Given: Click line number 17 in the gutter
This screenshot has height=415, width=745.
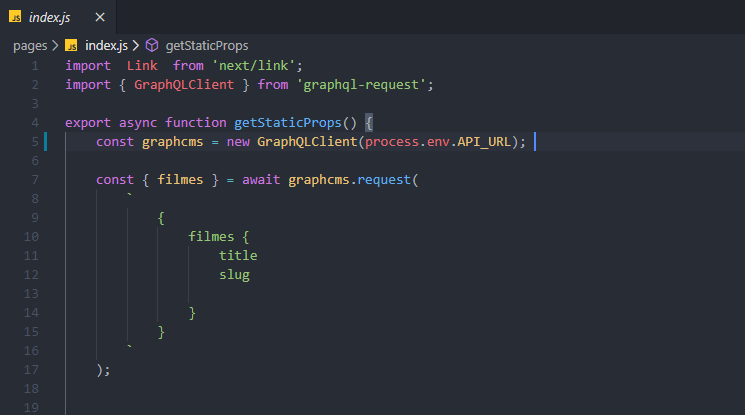Looking at the screenshot, I should [31, 370].
